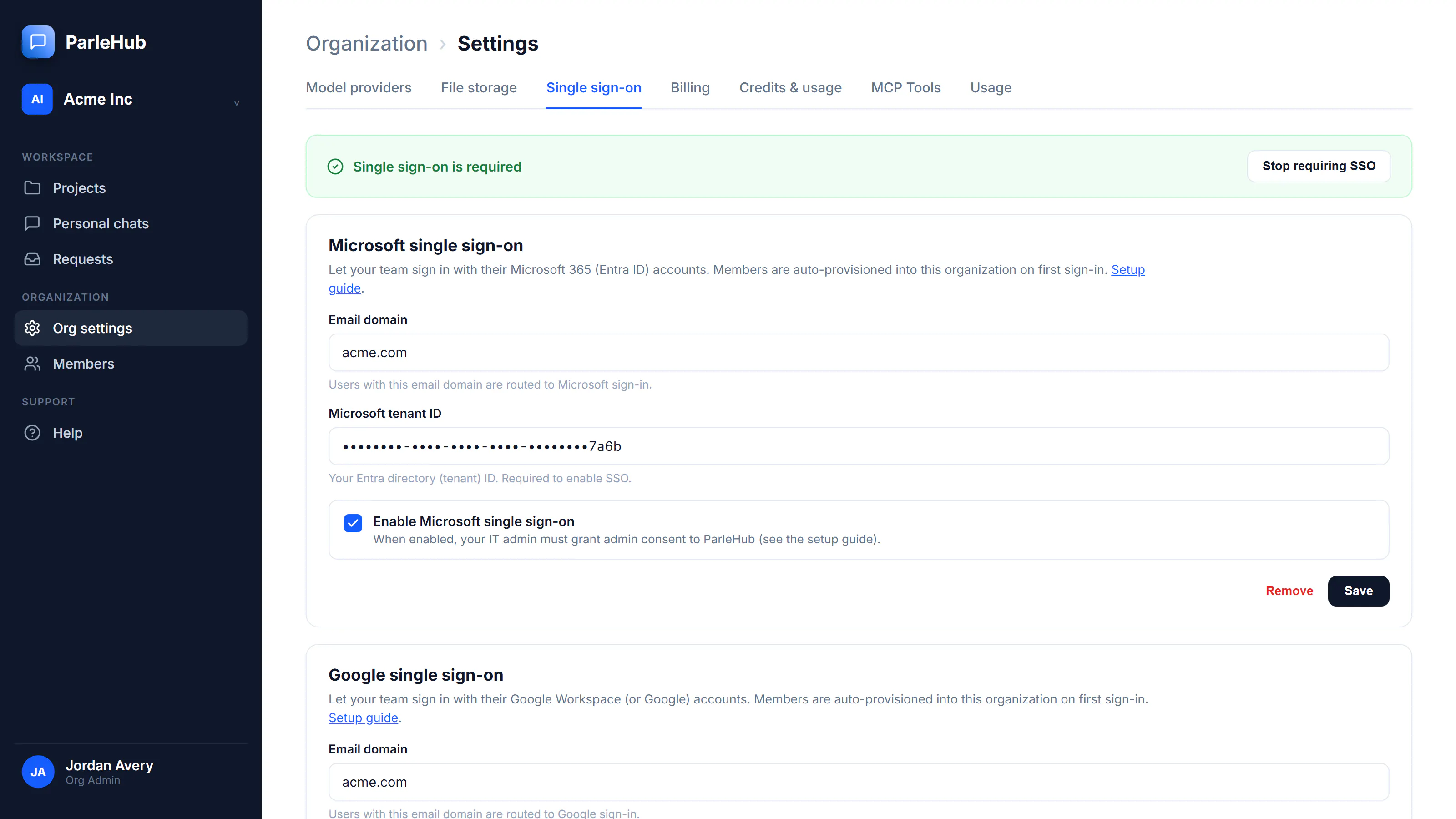Click the Projects folder icon

point(32,187)
